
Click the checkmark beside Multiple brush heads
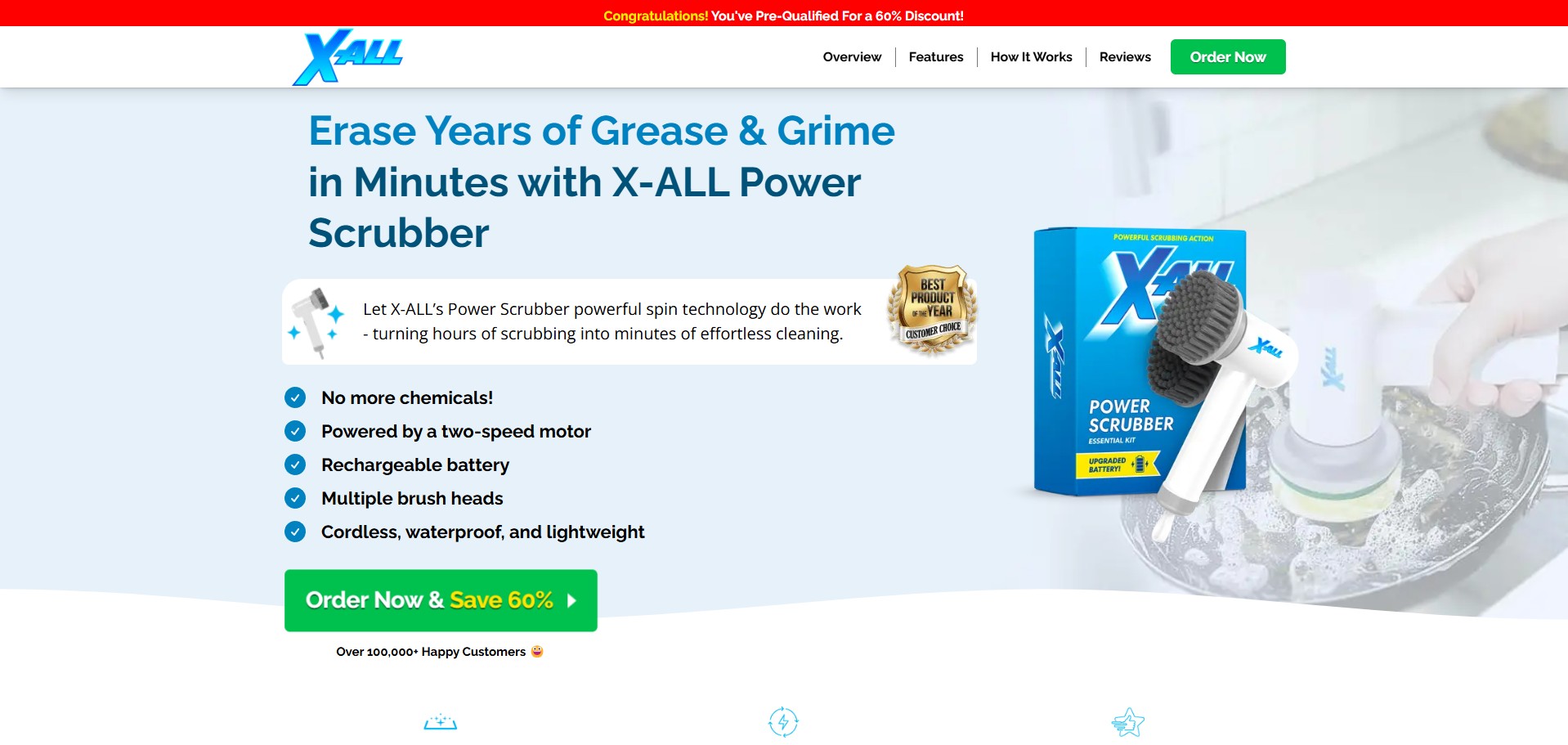(x=295, y=498)
